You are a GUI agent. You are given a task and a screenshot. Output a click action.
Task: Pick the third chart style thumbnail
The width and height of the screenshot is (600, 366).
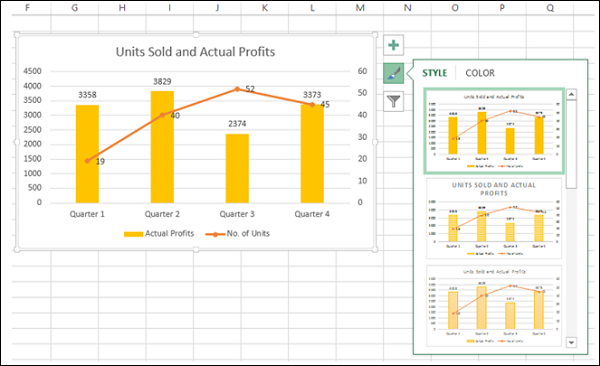tap(494, 305)
